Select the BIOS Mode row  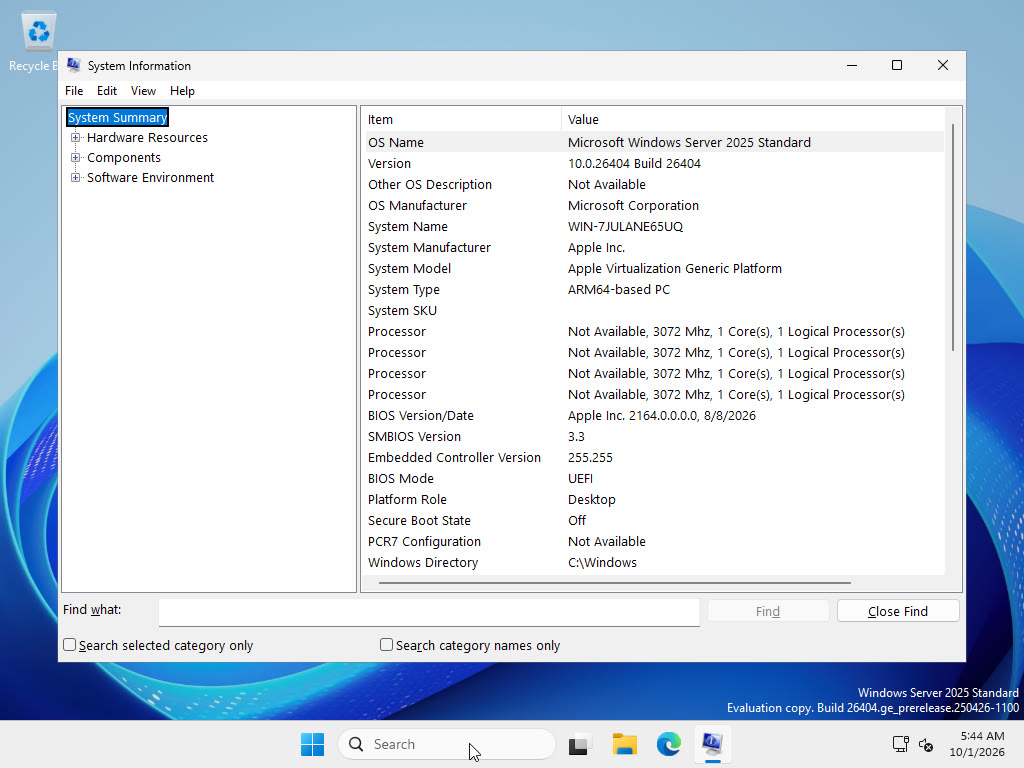(654, 478)
